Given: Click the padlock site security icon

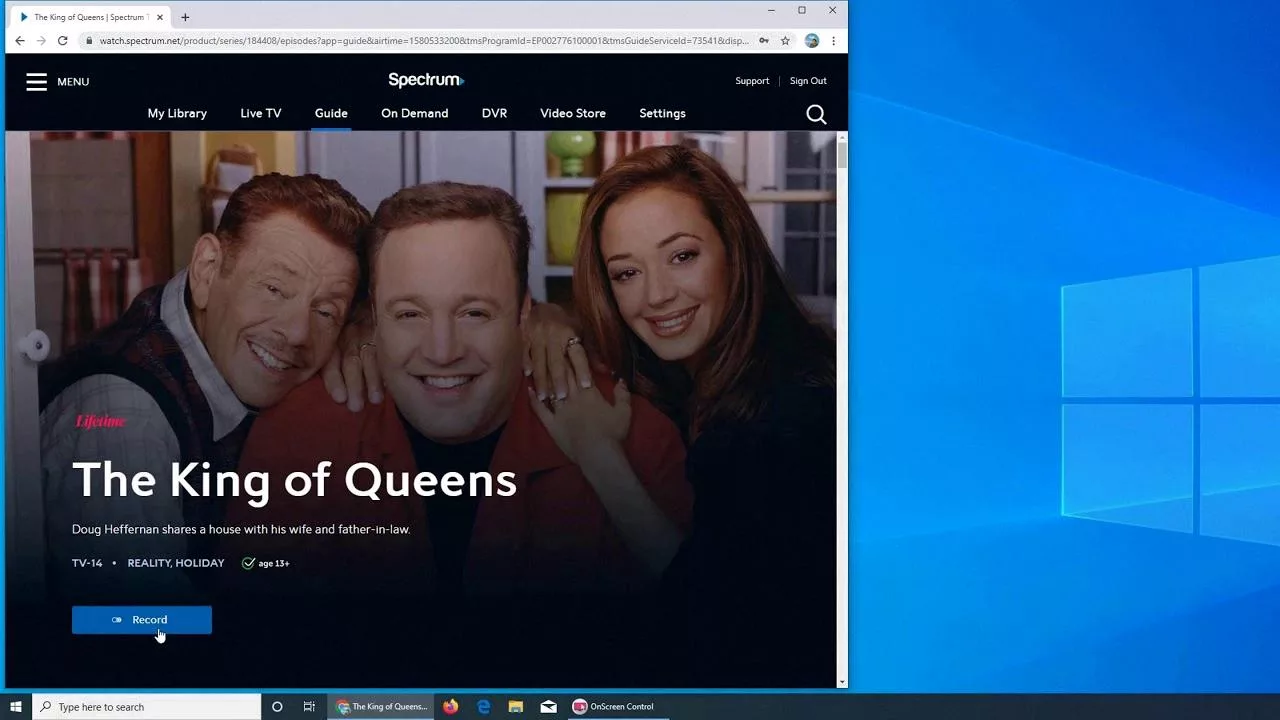Looking at the screenshot, I should pyautogui.click(x=90, y=41).
